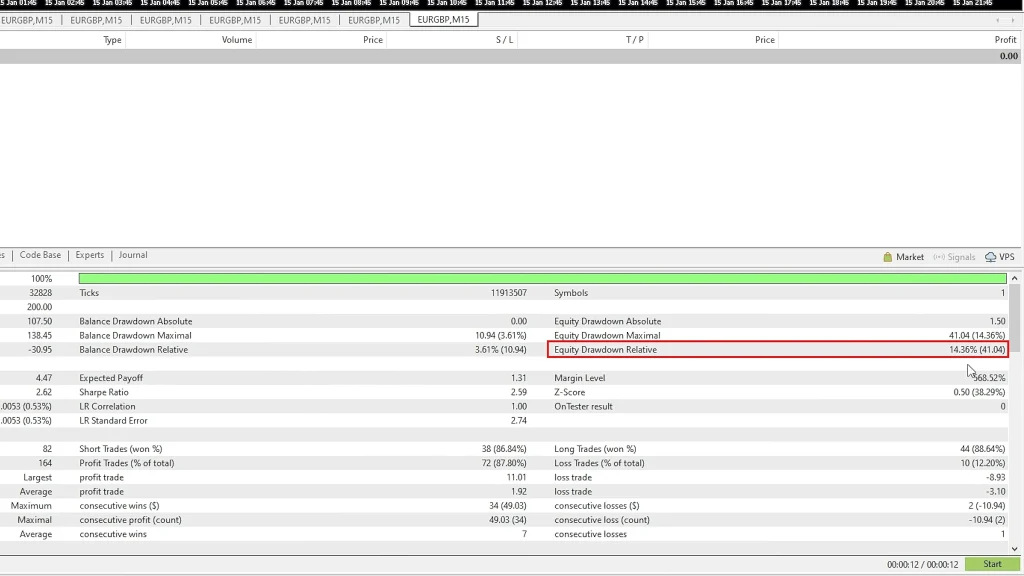Select the Equity Drawdown Relative row
The image size is (1024, 576).
(778, 350)
